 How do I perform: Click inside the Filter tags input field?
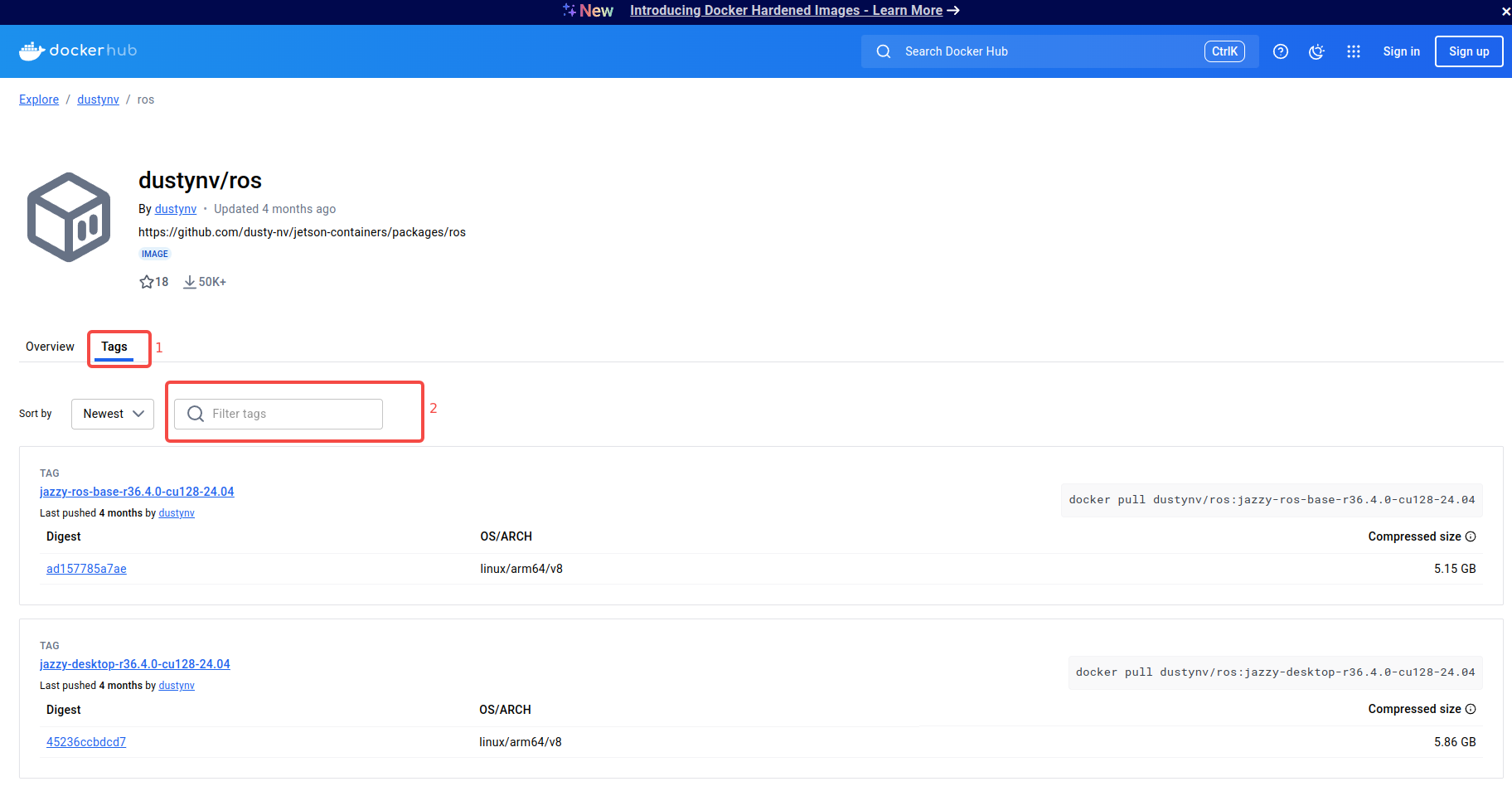[282, 413]
